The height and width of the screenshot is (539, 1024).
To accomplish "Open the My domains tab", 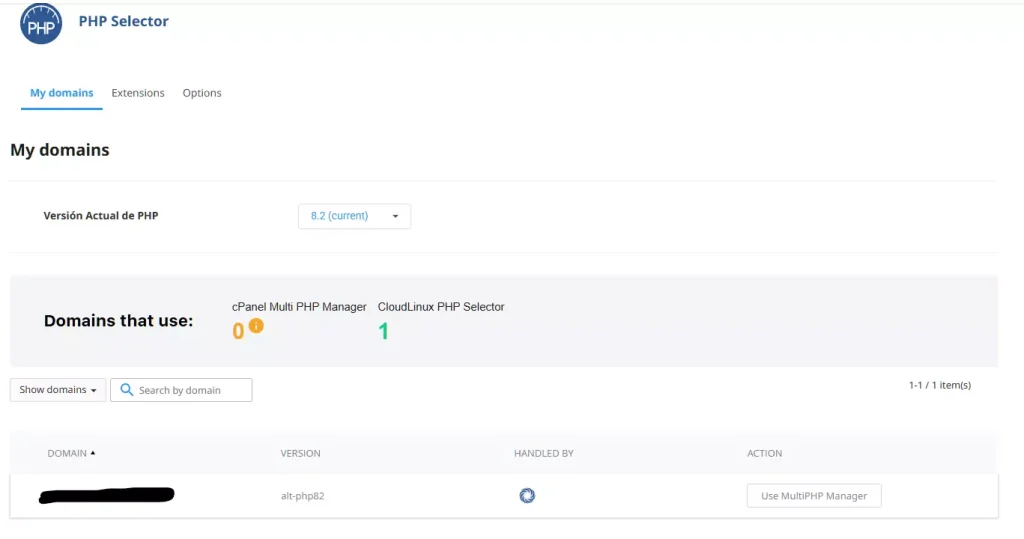I will (61, 93).
